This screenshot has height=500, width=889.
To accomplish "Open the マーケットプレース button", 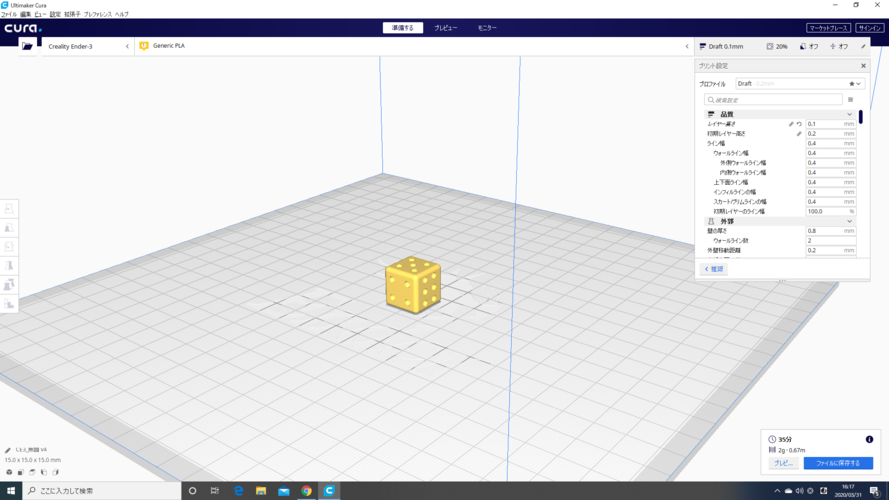I will tap(828, 28).
